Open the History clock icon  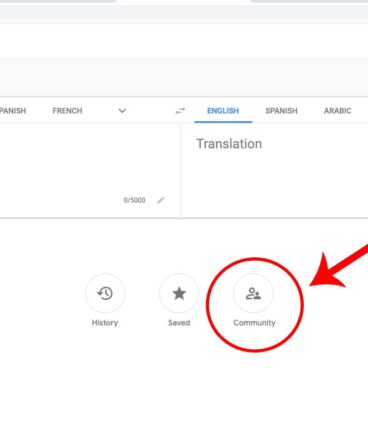click(105, 293)
